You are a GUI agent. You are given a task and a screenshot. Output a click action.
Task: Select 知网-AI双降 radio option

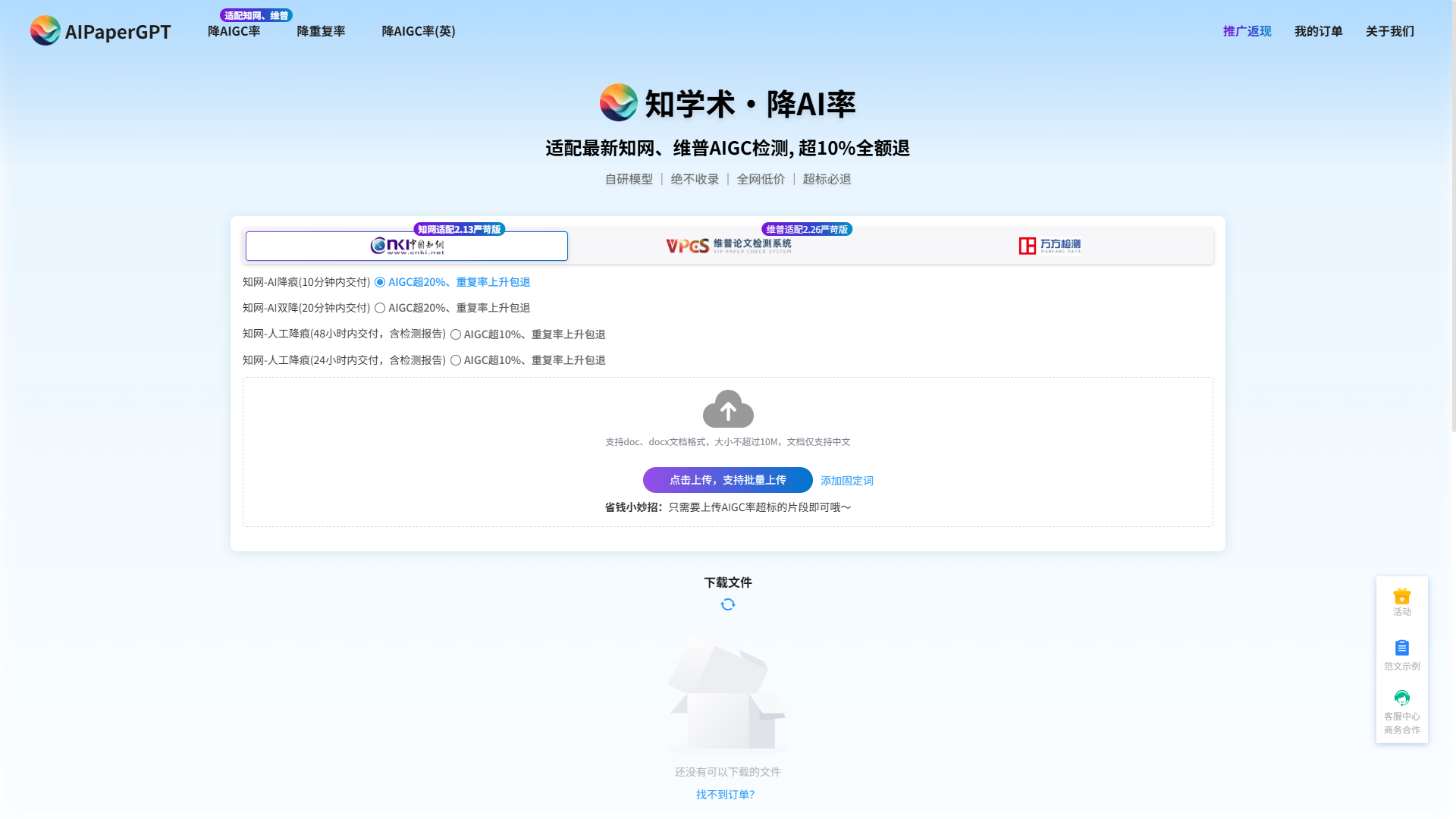click(380, 308)
